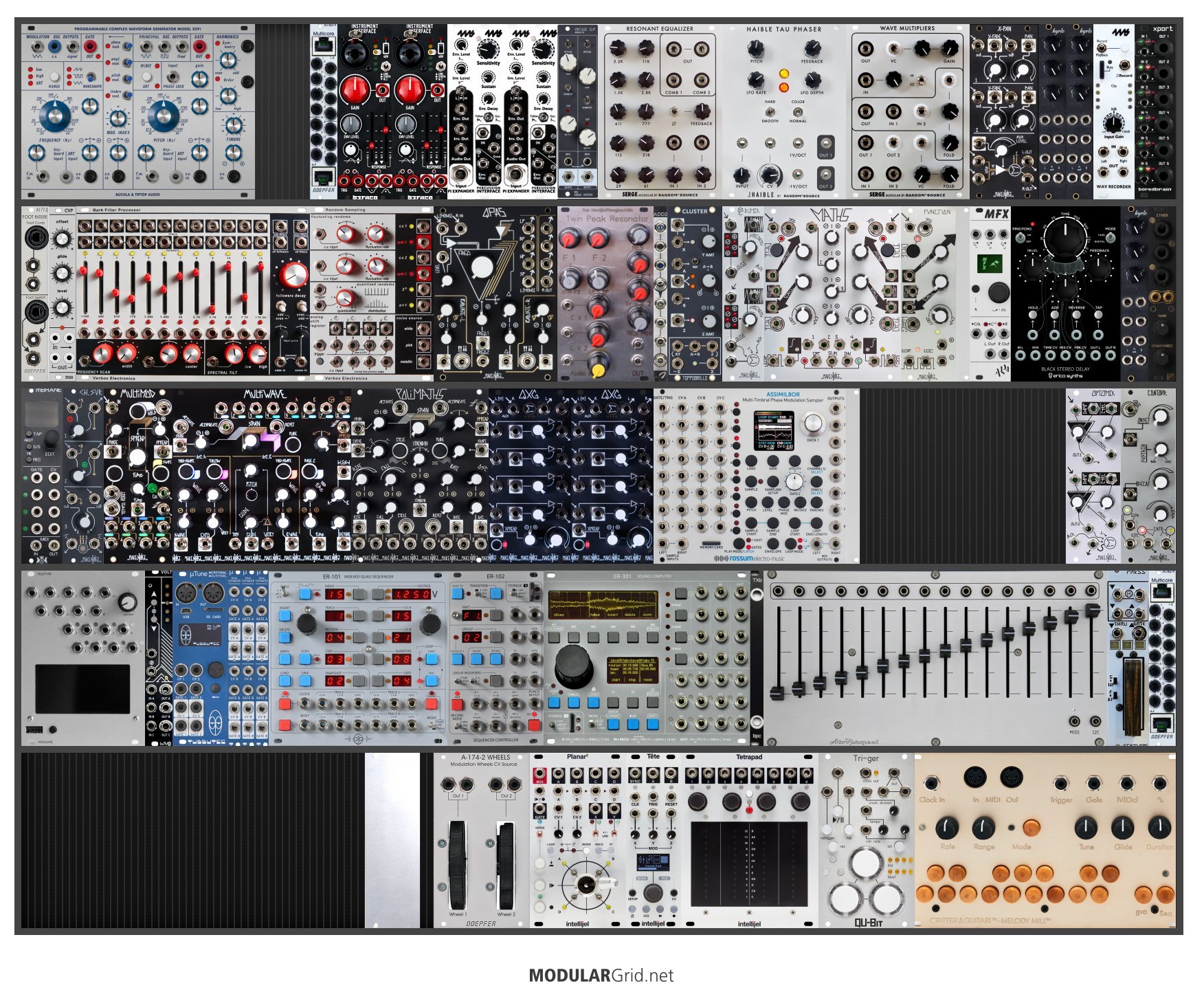Flip the Mode Tape/Digital switch on Black Stereo Delay
Viewport: 1204px width, 990px height.
pyautogui.click(x=1111, y=237)
